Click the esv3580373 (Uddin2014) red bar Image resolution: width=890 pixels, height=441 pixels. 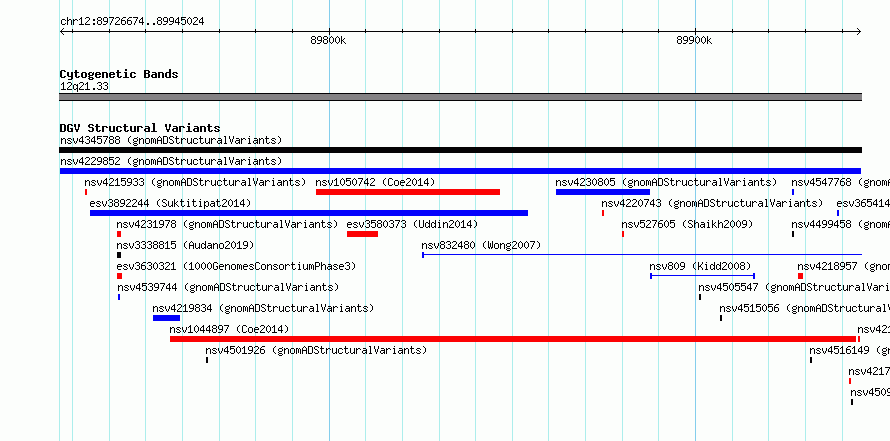362,234
